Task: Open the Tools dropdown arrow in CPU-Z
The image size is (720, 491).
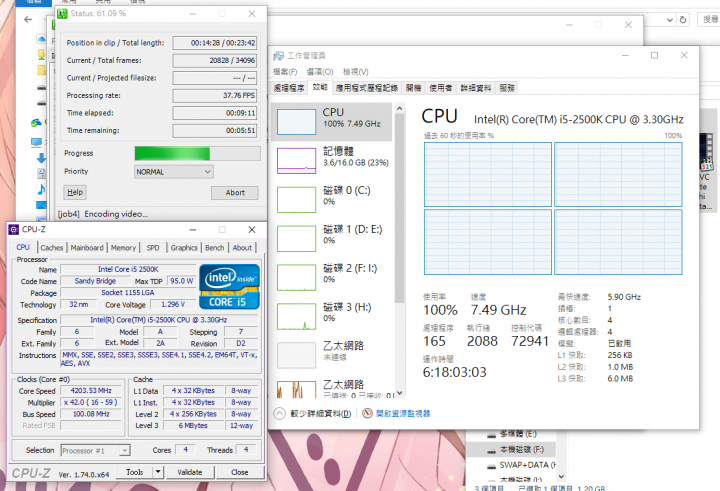Action: point(158,472)
